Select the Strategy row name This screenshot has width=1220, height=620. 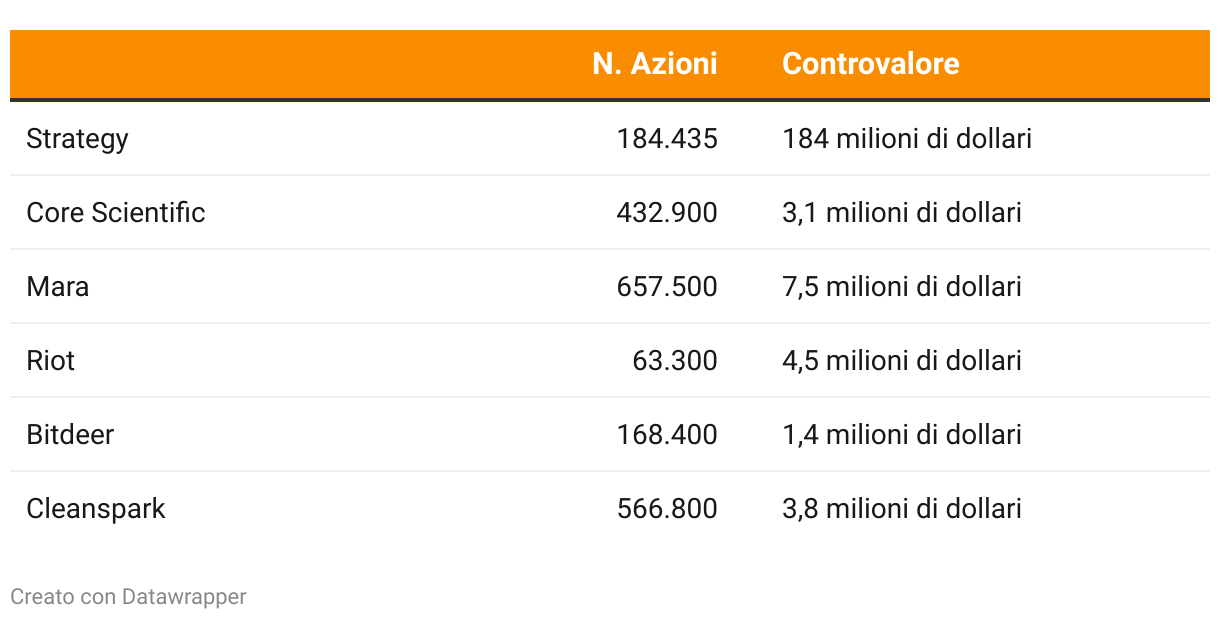(x=77, y=138)
